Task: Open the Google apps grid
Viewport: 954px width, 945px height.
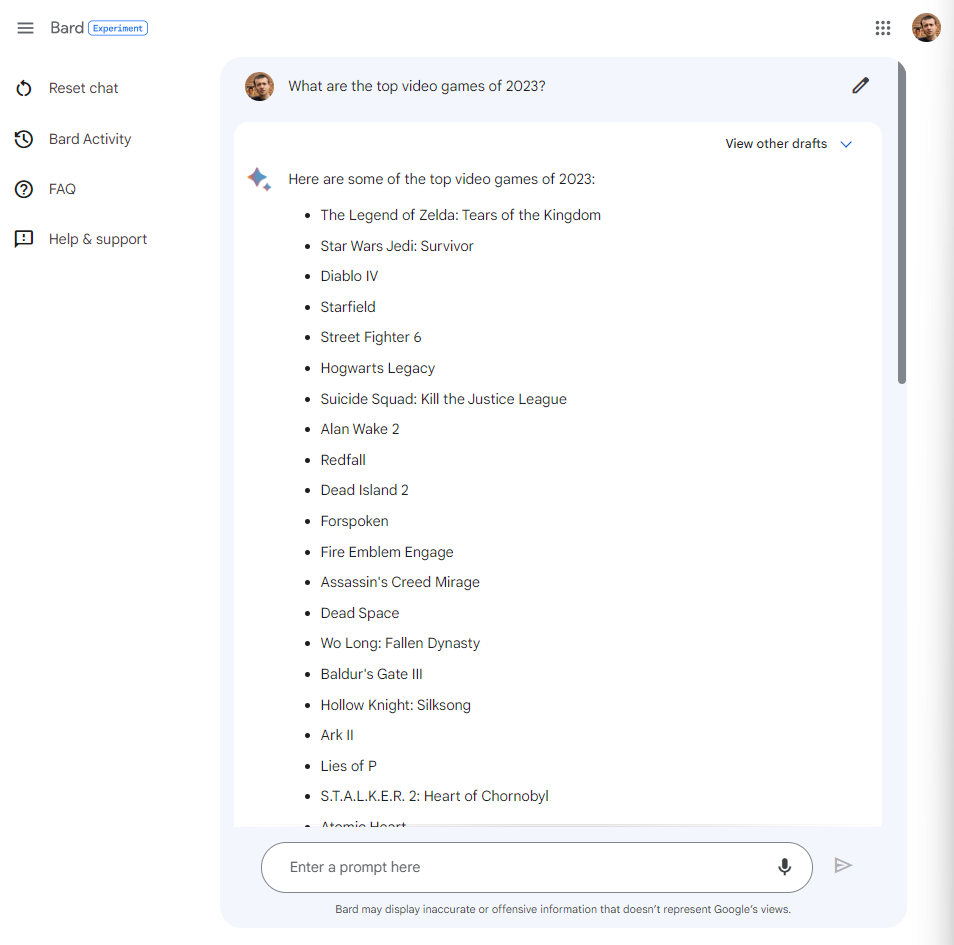Action: pyautogui.click(x=882, y=28)
